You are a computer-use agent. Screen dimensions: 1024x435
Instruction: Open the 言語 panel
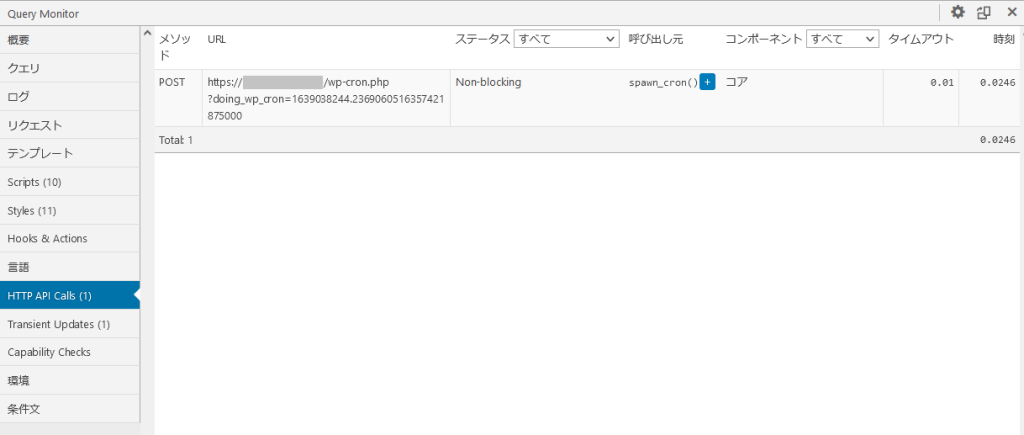70,267
